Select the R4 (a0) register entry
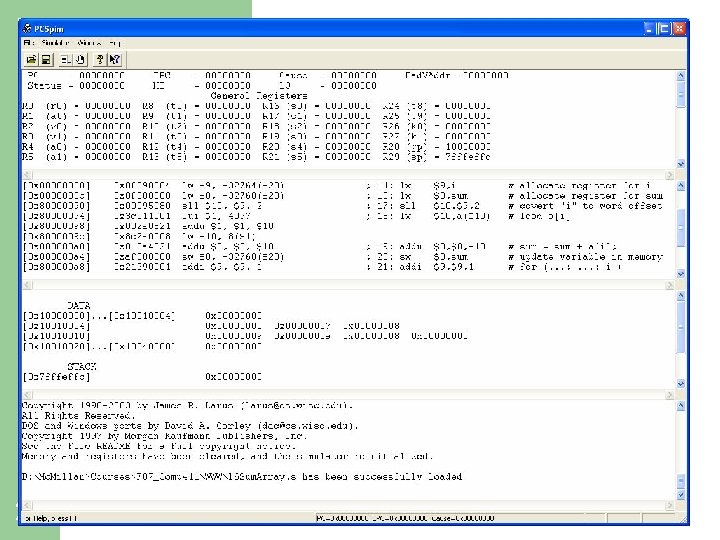The image size is (720, 540). click(x=76, y=147)
